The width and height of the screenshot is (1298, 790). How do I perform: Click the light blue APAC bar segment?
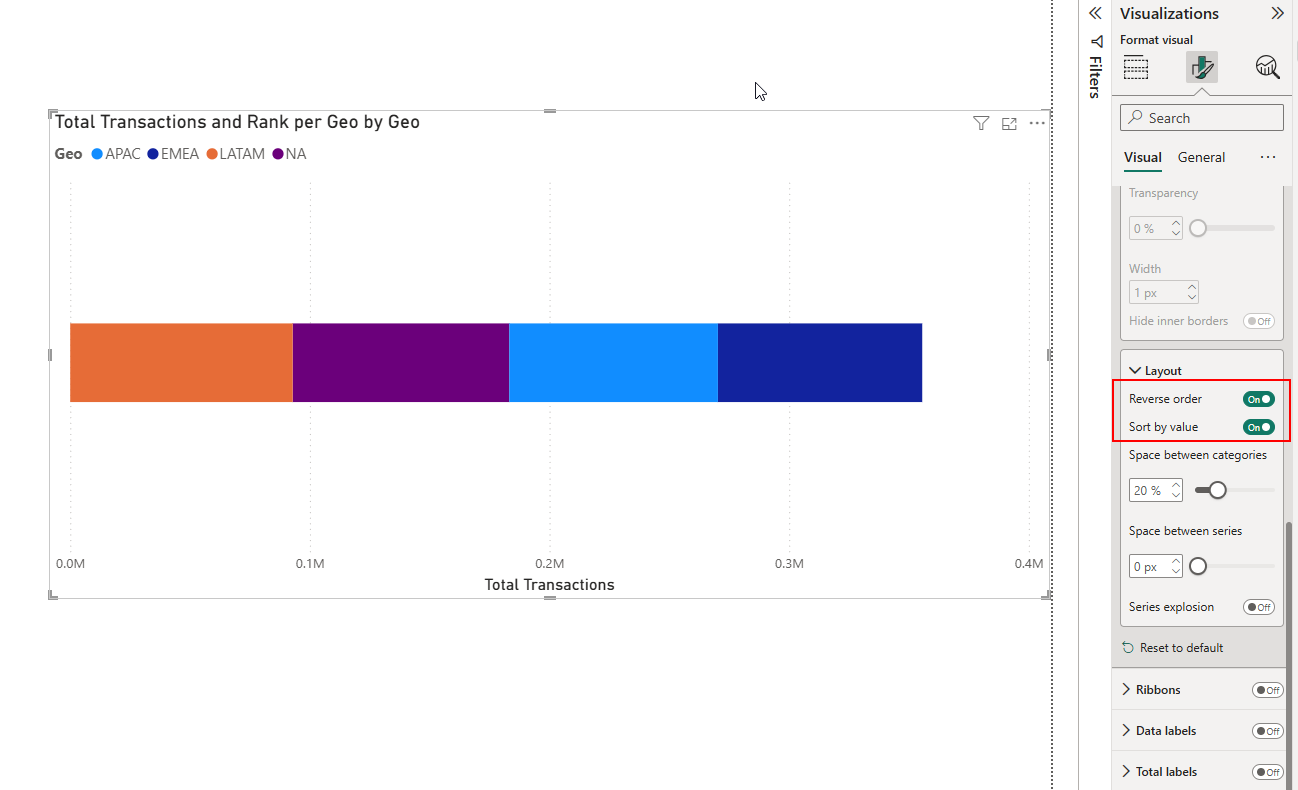[x=614, y=362]
